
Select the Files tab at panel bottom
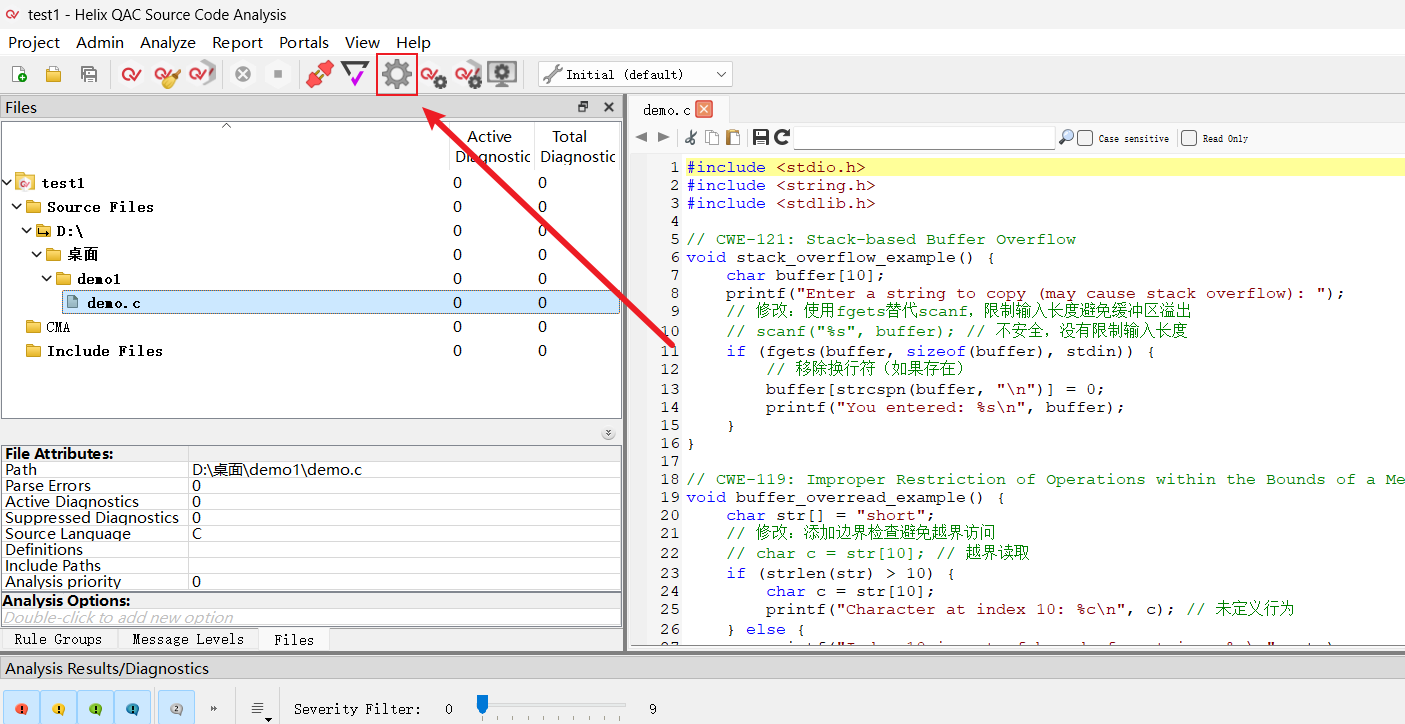point(294,639)
